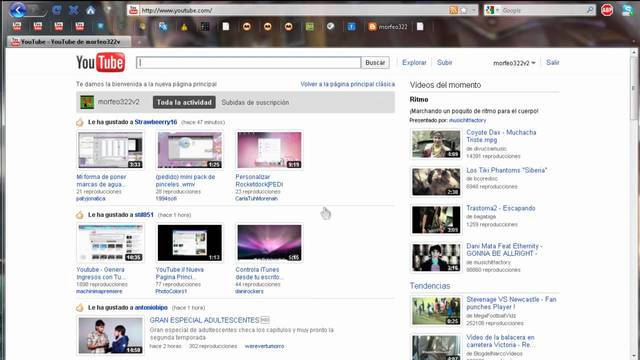Select the 'Toda la actividad' tab
Screen dimensions: 640x360
184,102
